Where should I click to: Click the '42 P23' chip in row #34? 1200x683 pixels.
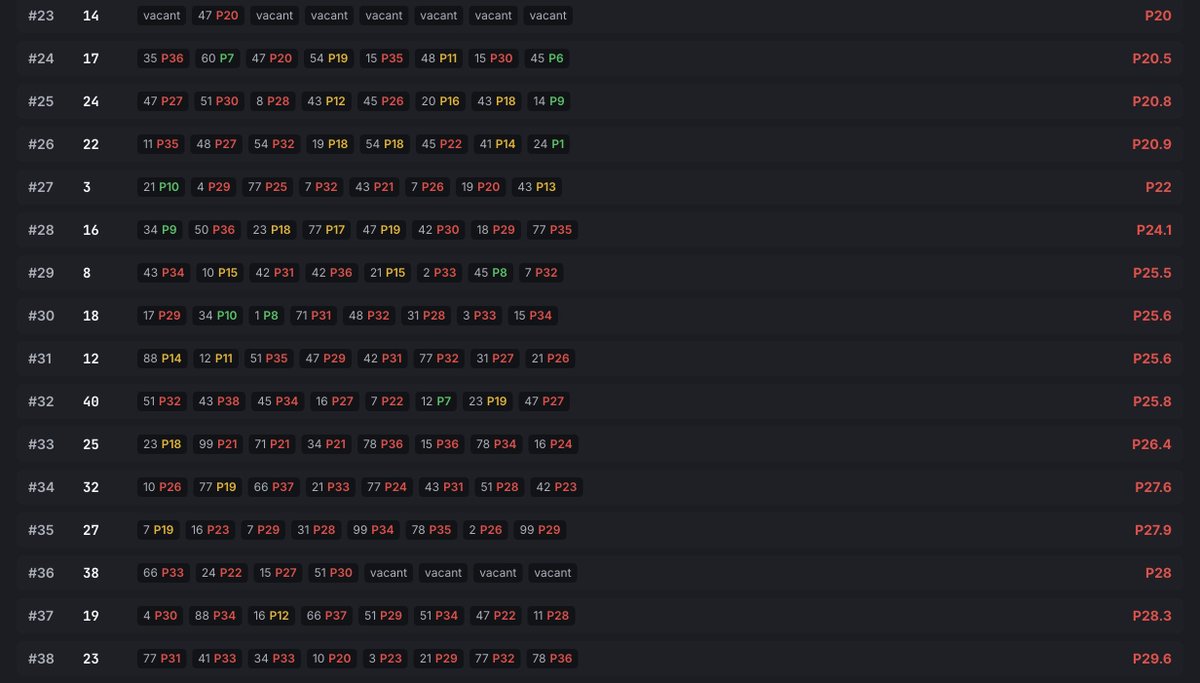[557, 487]
